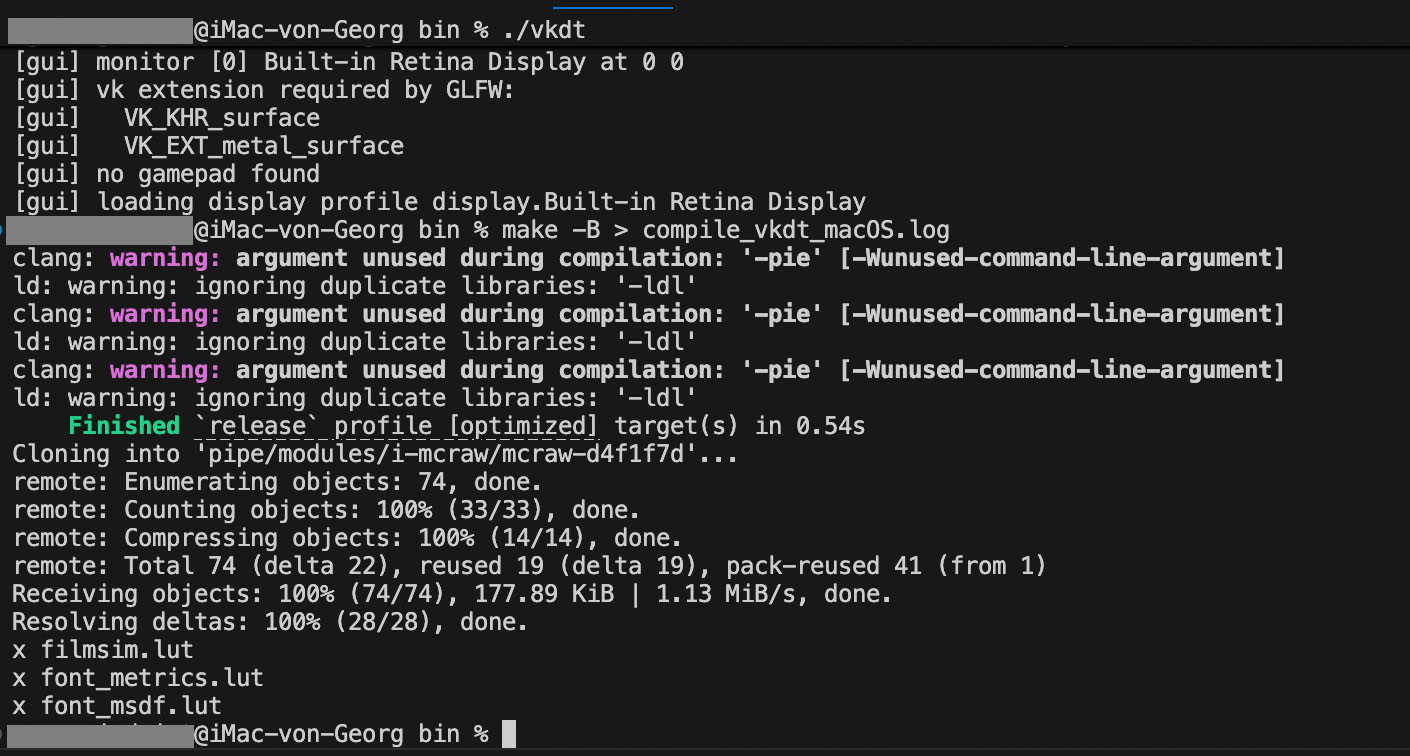The width and height of the screenshot is (1410, 756).
Task: Click the block cursor at the last prompt
Action: [x=509, y=734]
